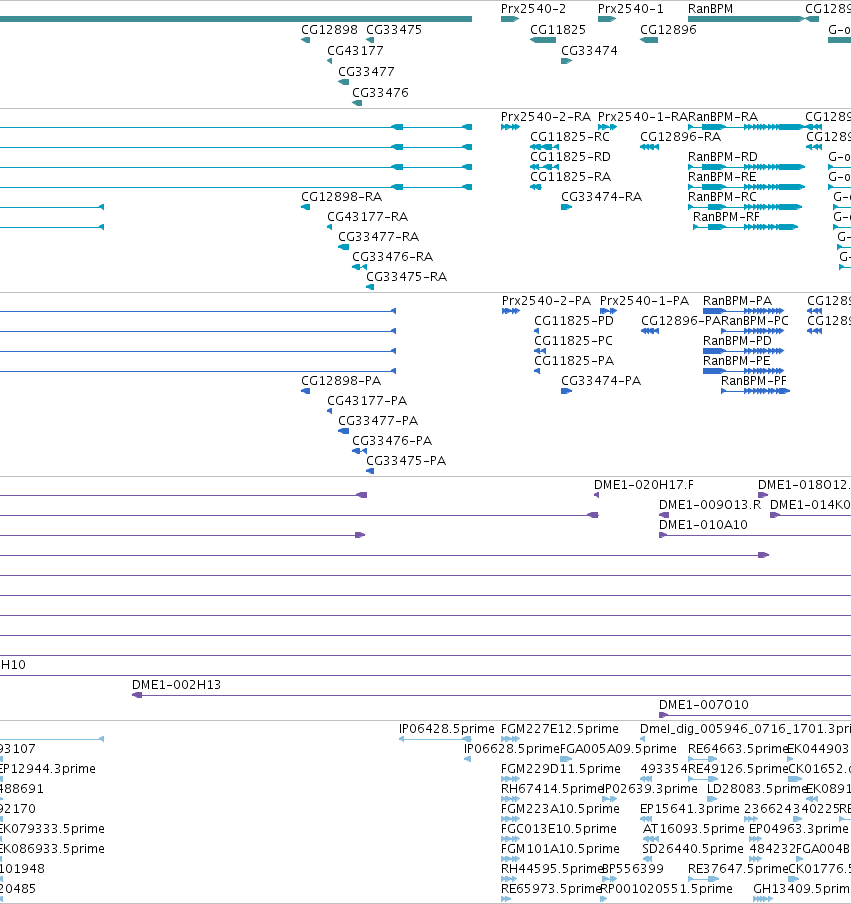Click the DME1-002H13 clone feature
Screen dimensions: 851x904
click(x=491, y=695)
